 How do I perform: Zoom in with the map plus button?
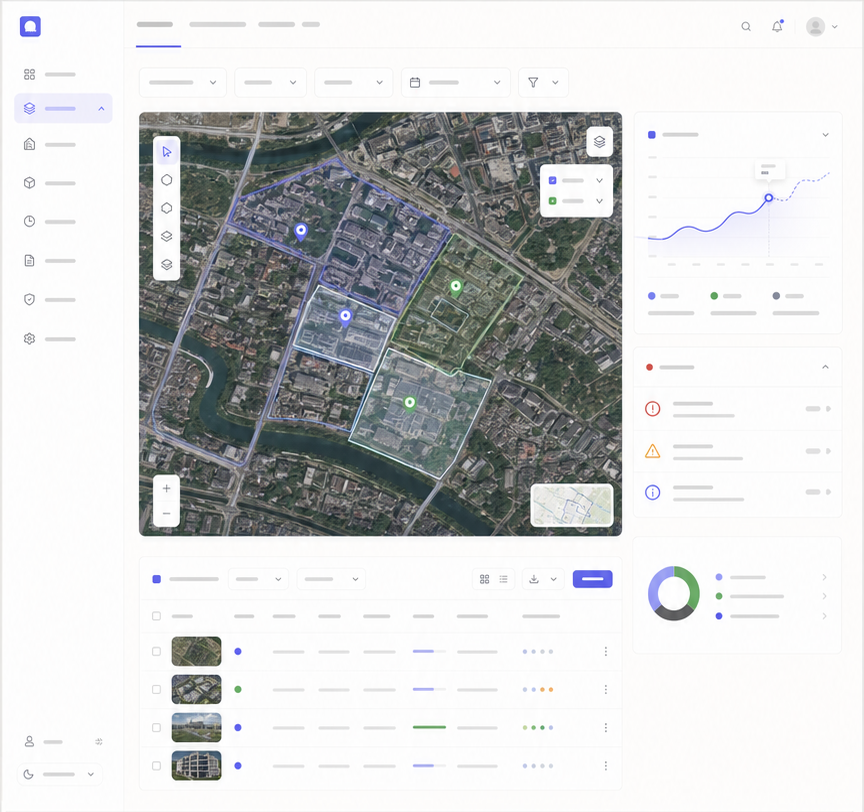point(166,488)
